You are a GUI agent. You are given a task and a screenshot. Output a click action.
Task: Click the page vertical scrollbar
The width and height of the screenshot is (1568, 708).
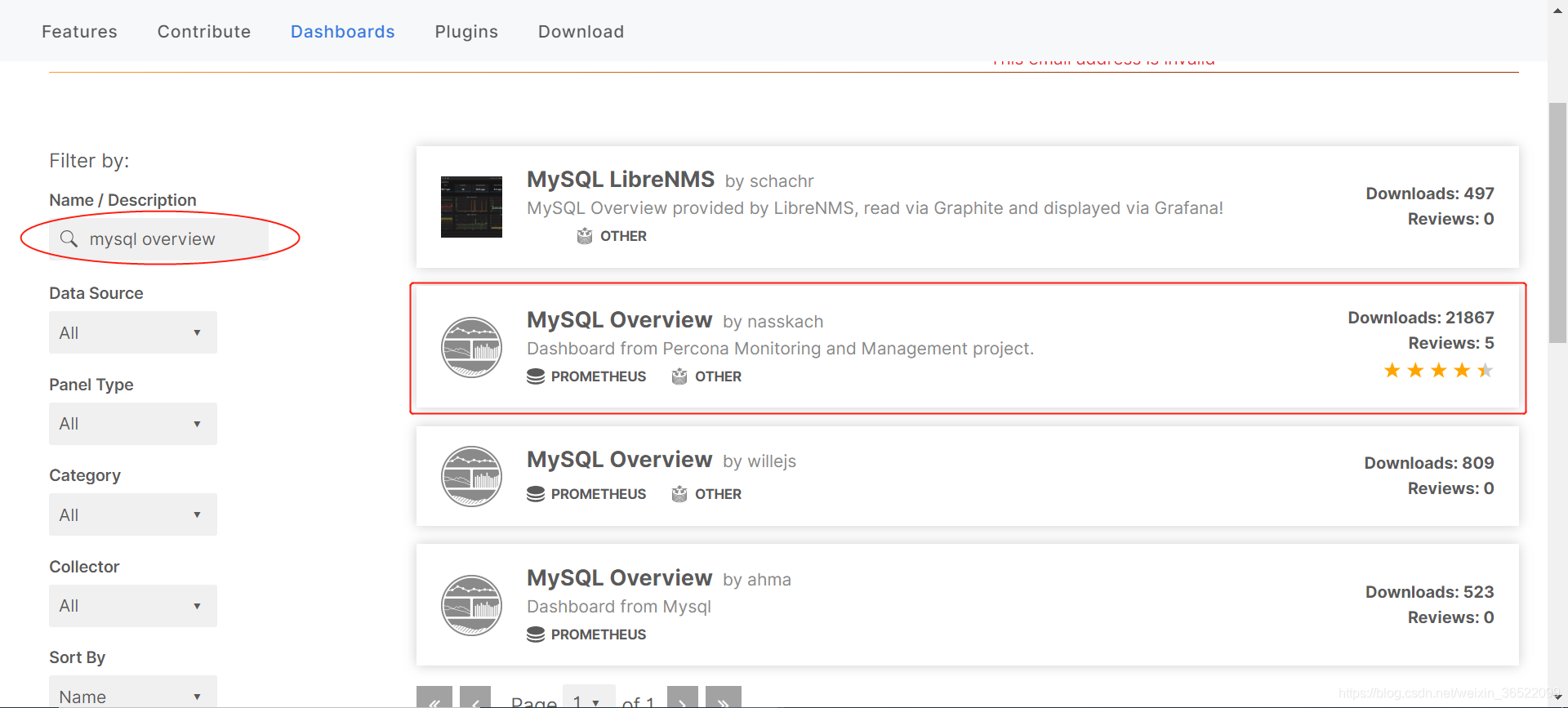click(x=1557, y=223)
